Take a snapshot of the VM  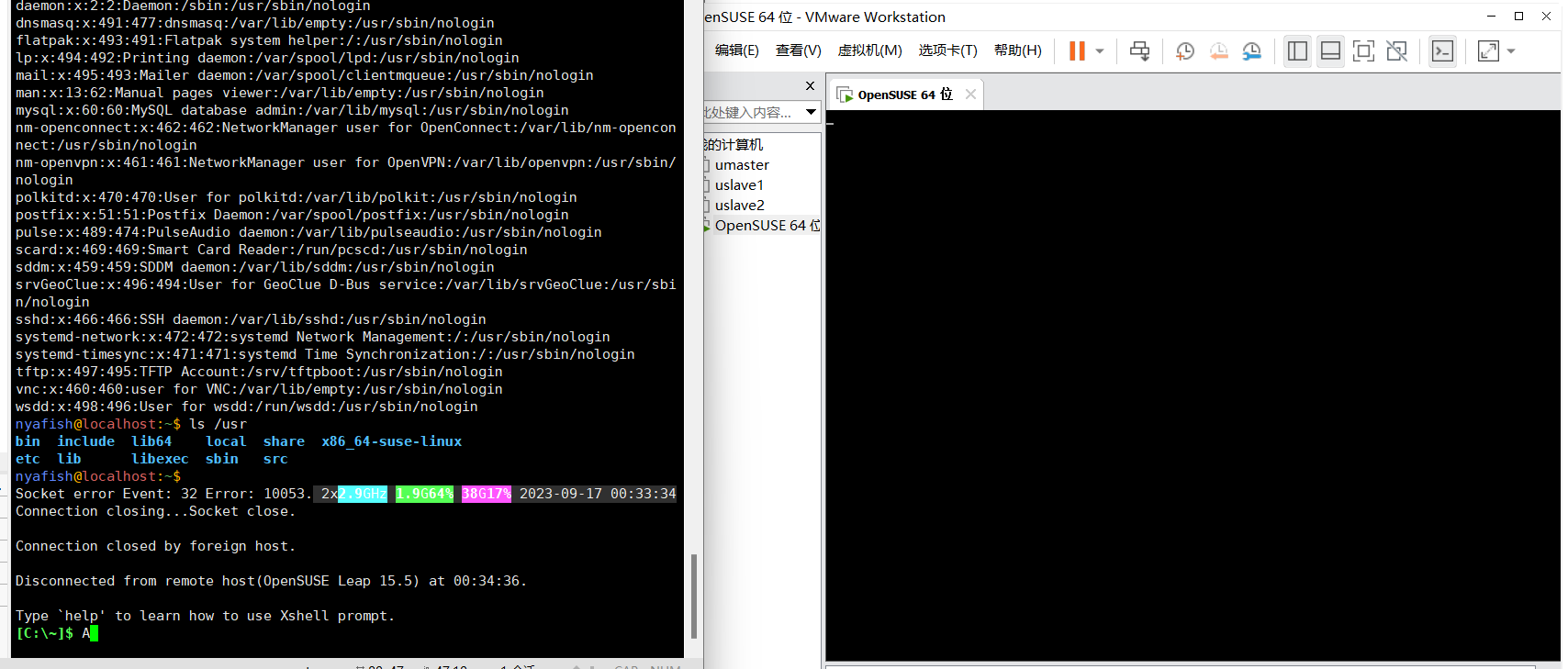[x=1185, y=51]
